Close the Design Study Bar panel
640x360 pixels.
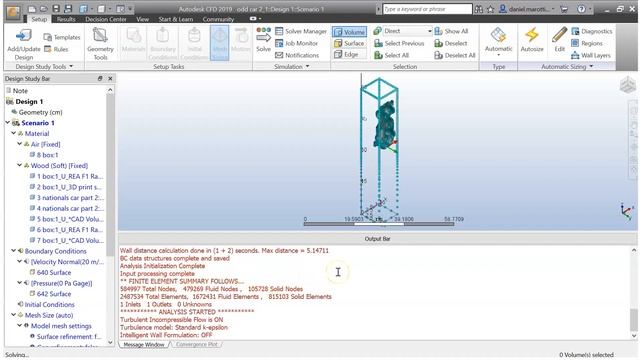coord(110,78)
